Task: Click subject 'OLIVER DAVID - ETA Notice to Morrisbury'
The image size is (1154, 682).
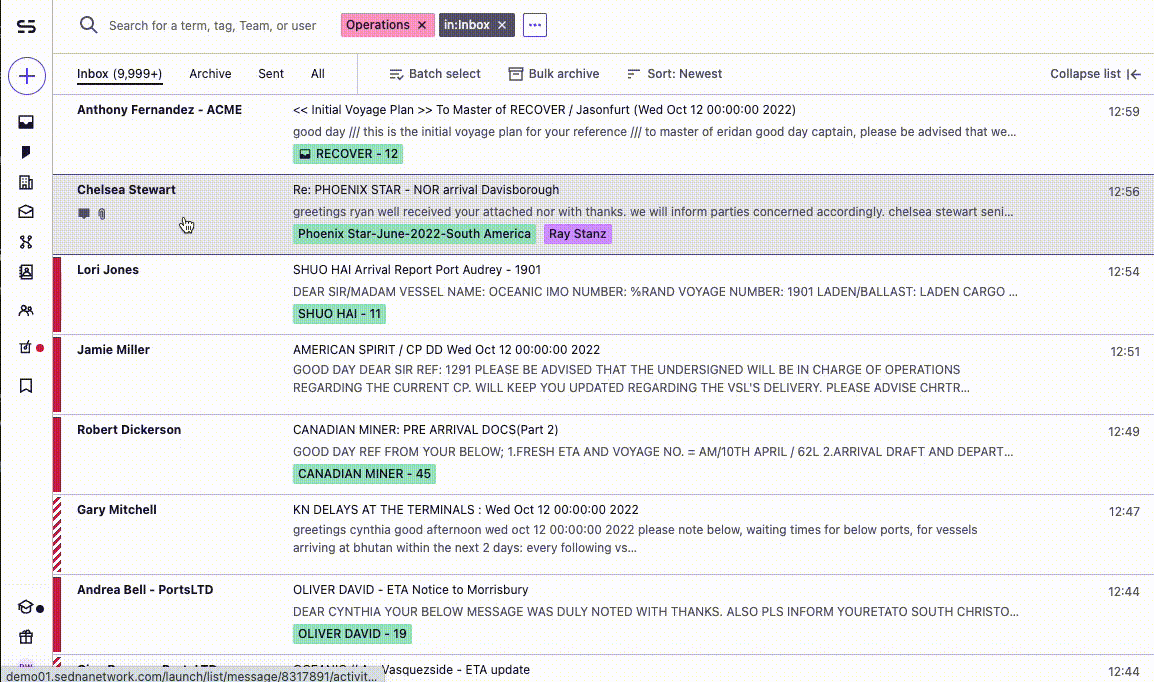Action: pyautogui.click(x=411, y=590)
